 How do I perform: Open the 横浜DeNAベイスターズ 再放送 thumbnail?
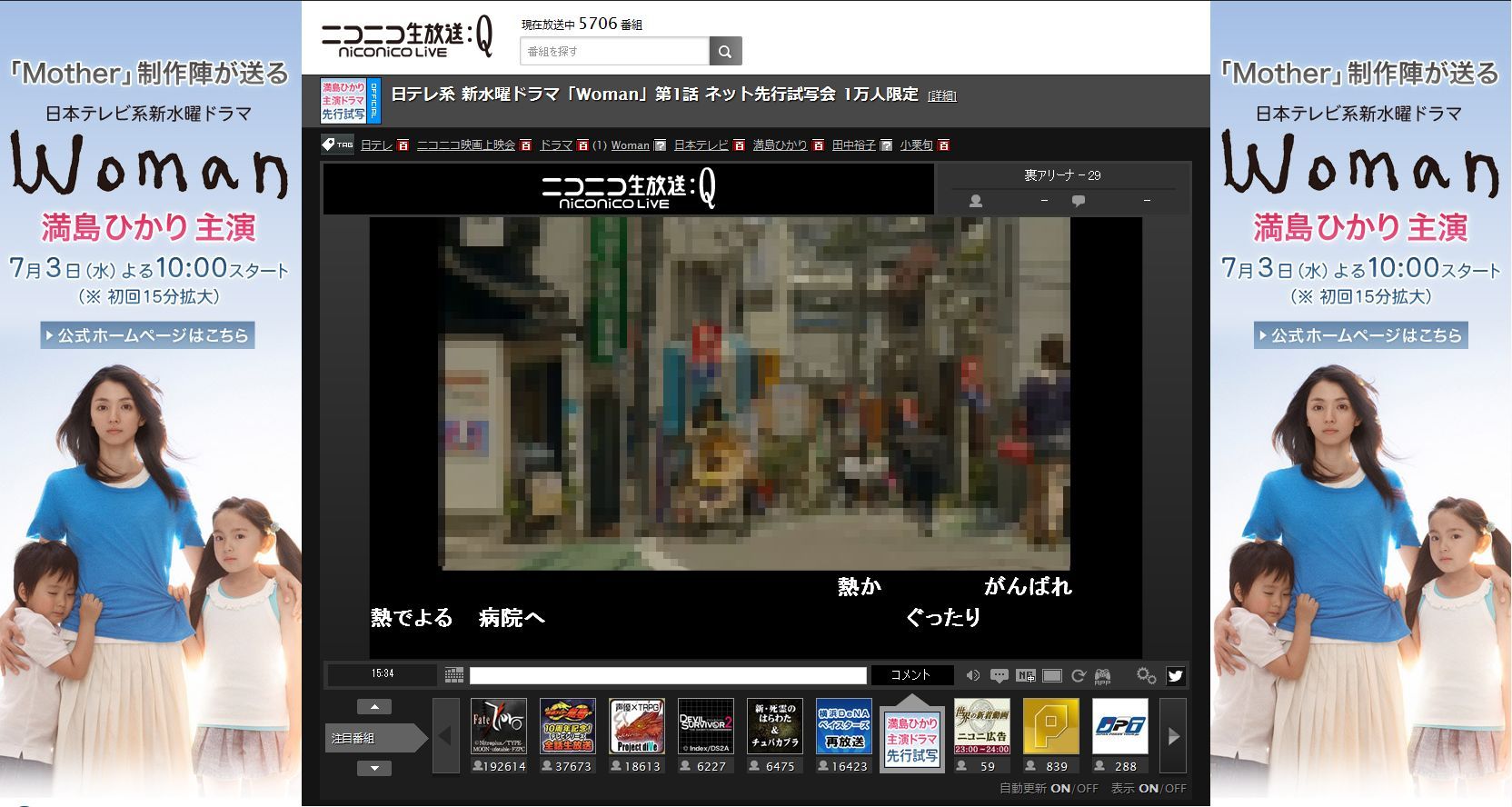pos(844,726)
